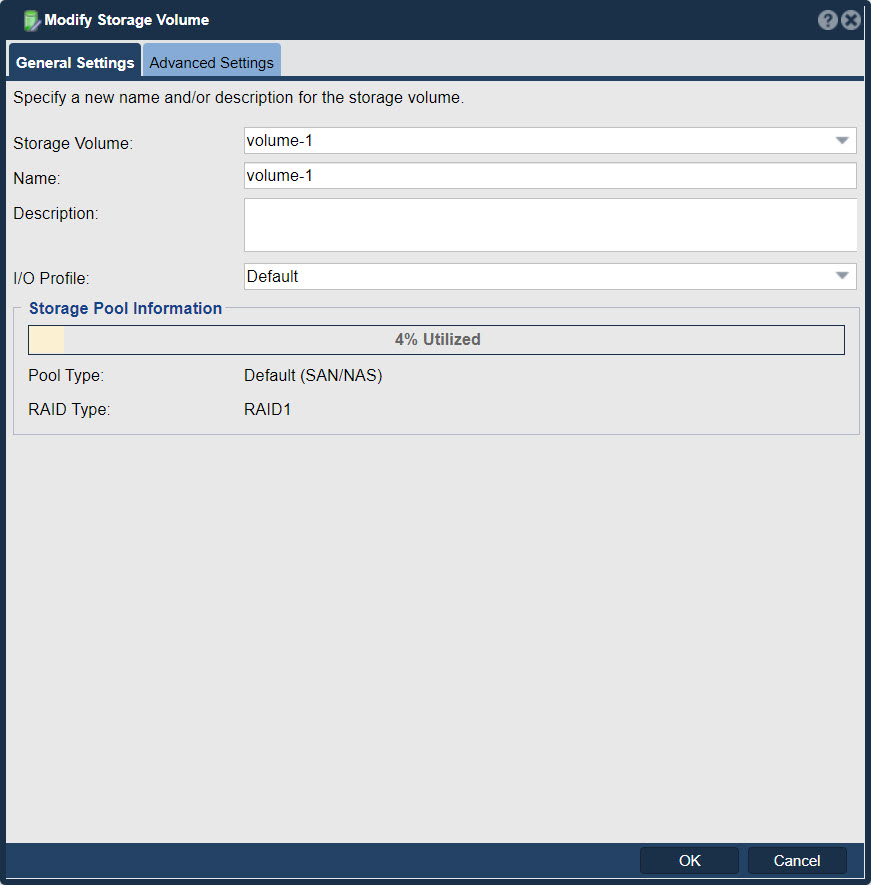Click the Storage Pool Information heading
This screenshot has width=871, height=885.
[125, 308]
